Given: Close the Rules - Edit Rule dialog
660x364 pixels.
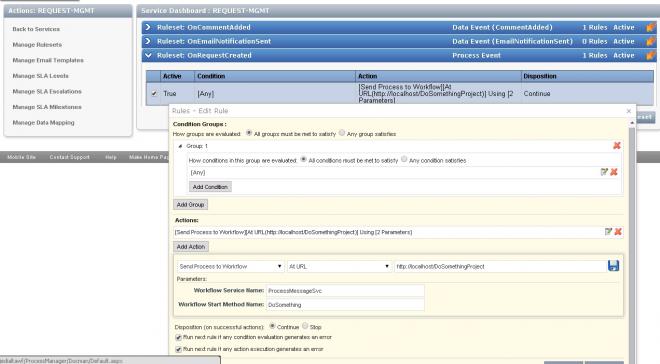Looking at the screenshot, I should tap(629, 111).
